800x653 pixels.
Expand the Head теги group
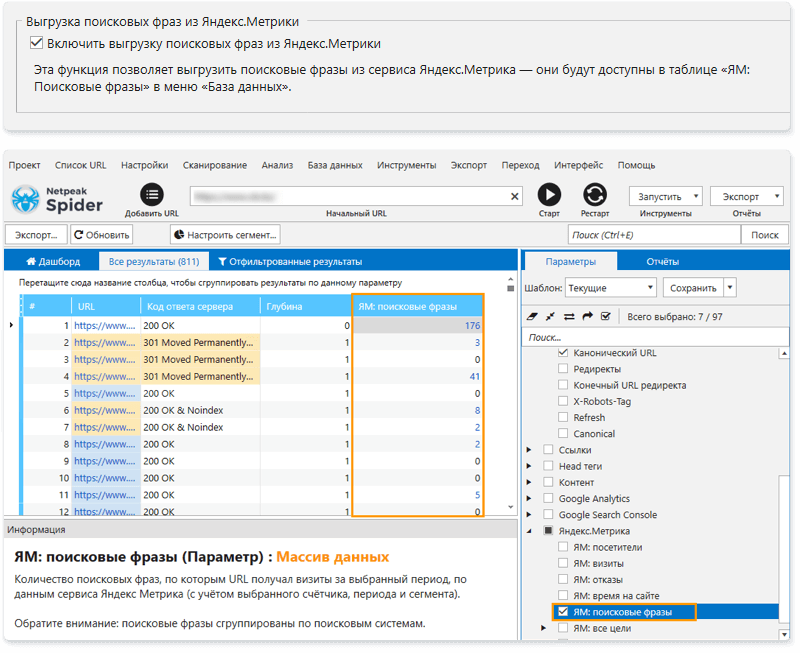pos(529,466)
